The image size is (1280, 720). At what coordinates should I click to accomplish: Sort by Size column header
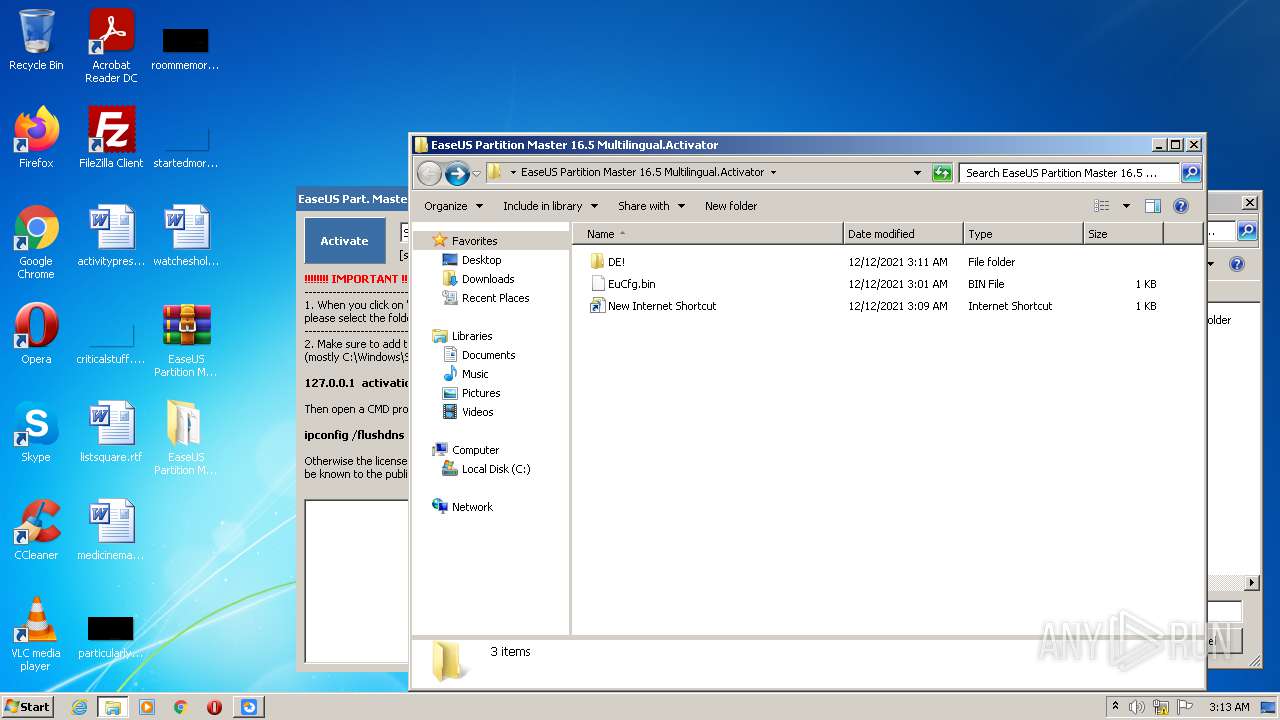coord(1123,234)
